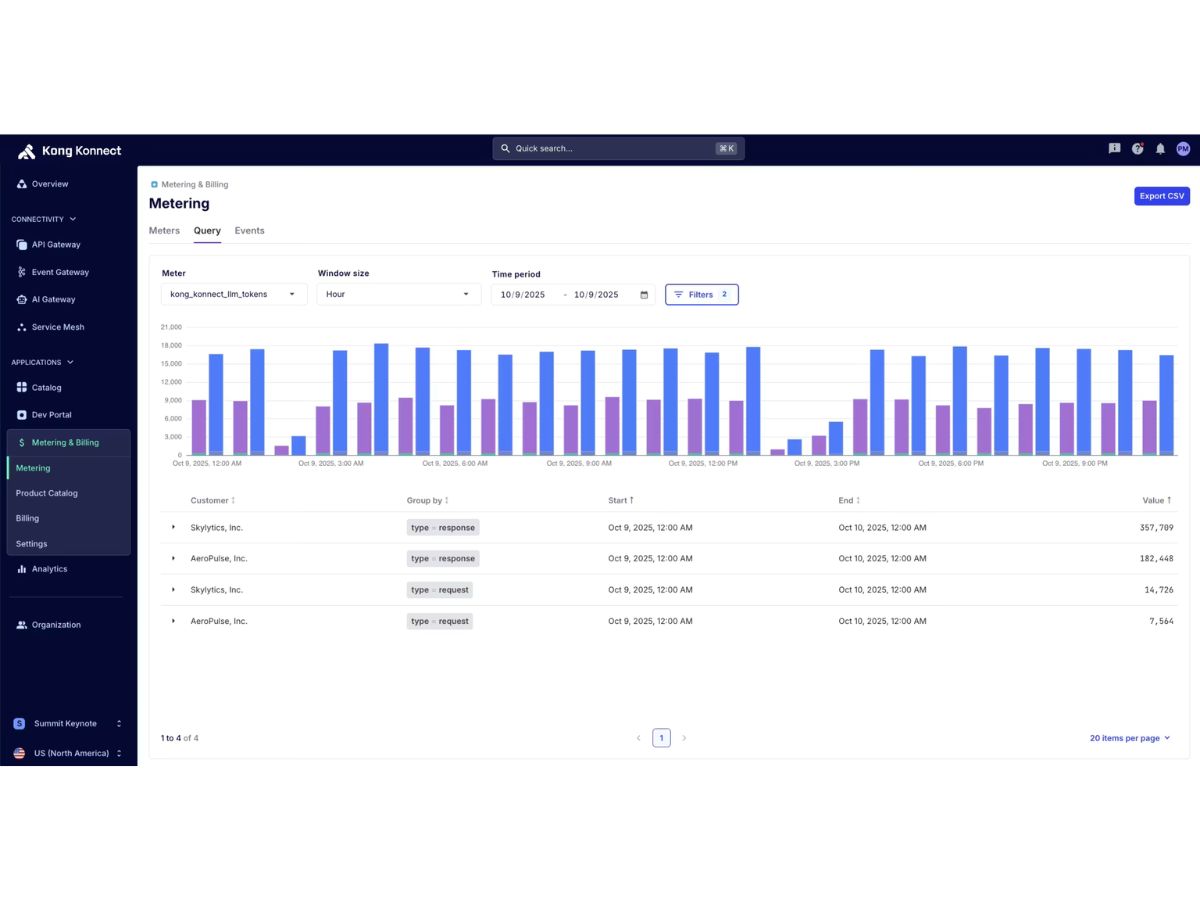Expand Skylytics, Inc. request row

173,590
